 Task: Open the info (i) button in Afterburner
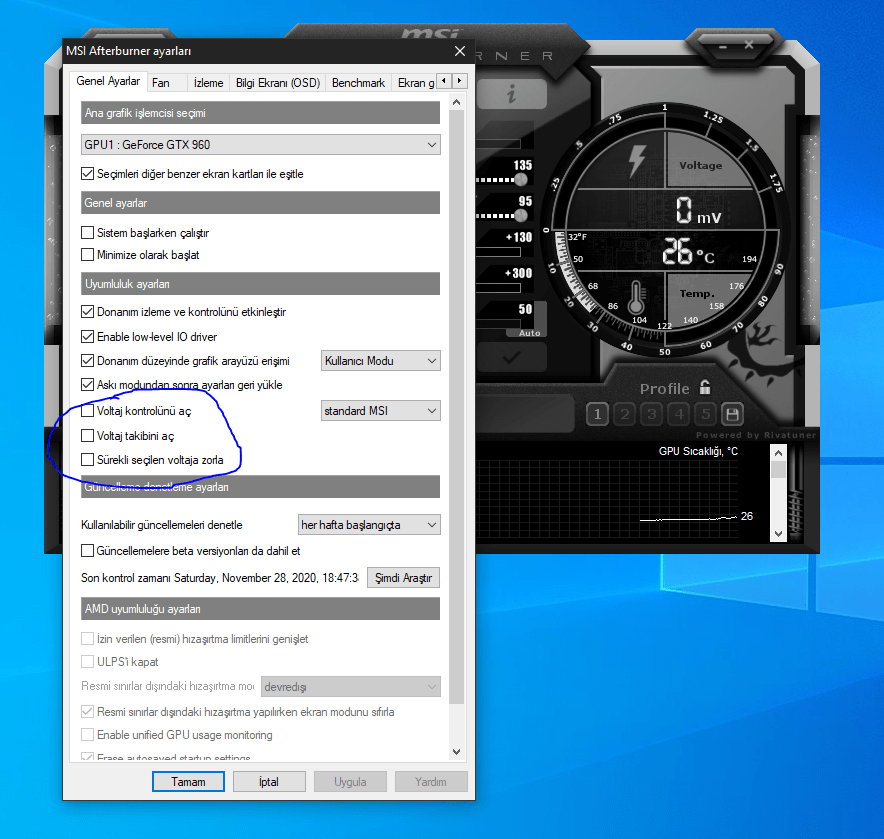click(x=511, y=94)
